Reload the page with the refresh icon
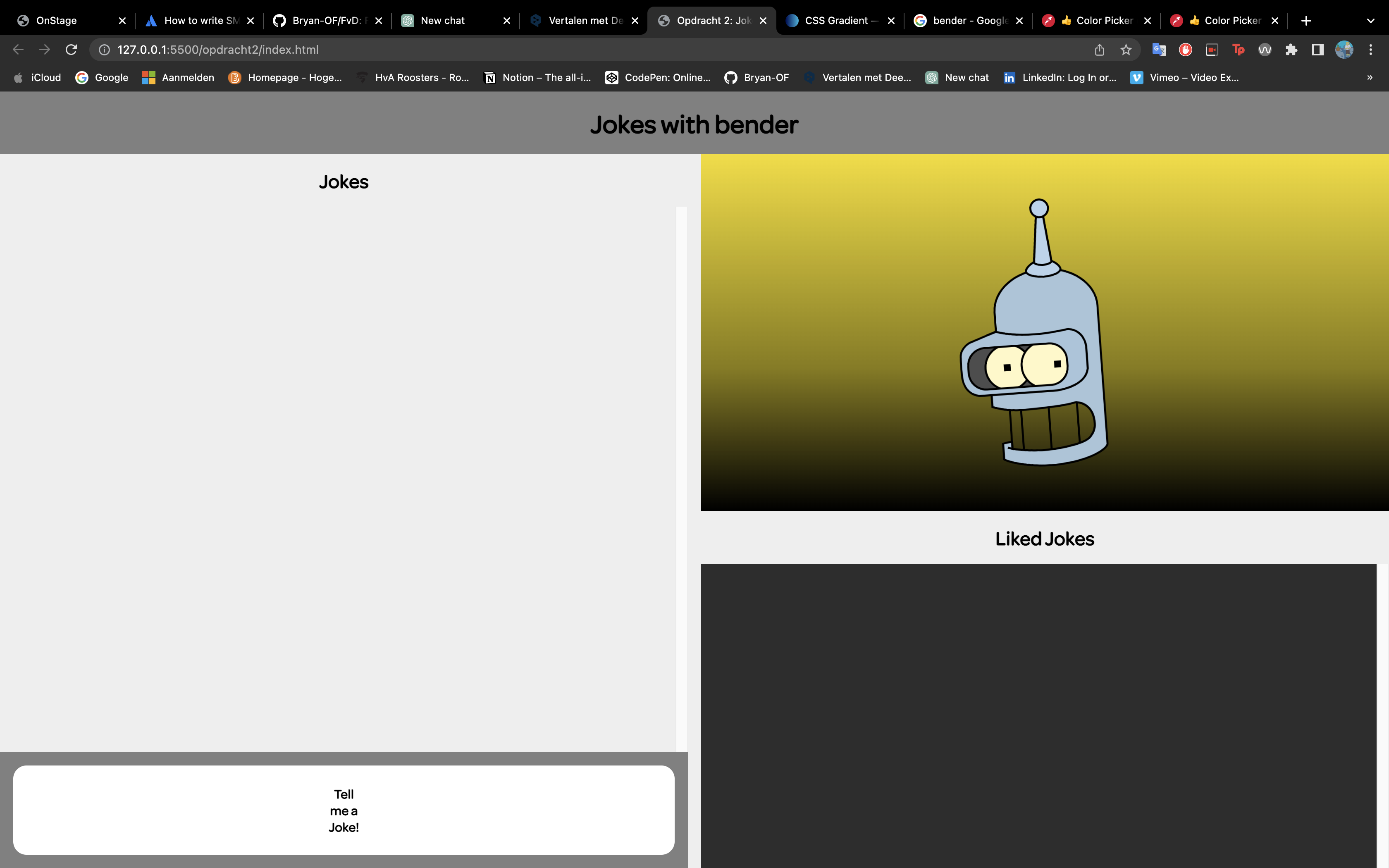Viewport: 1389px width, 868px height. [71, 50]
